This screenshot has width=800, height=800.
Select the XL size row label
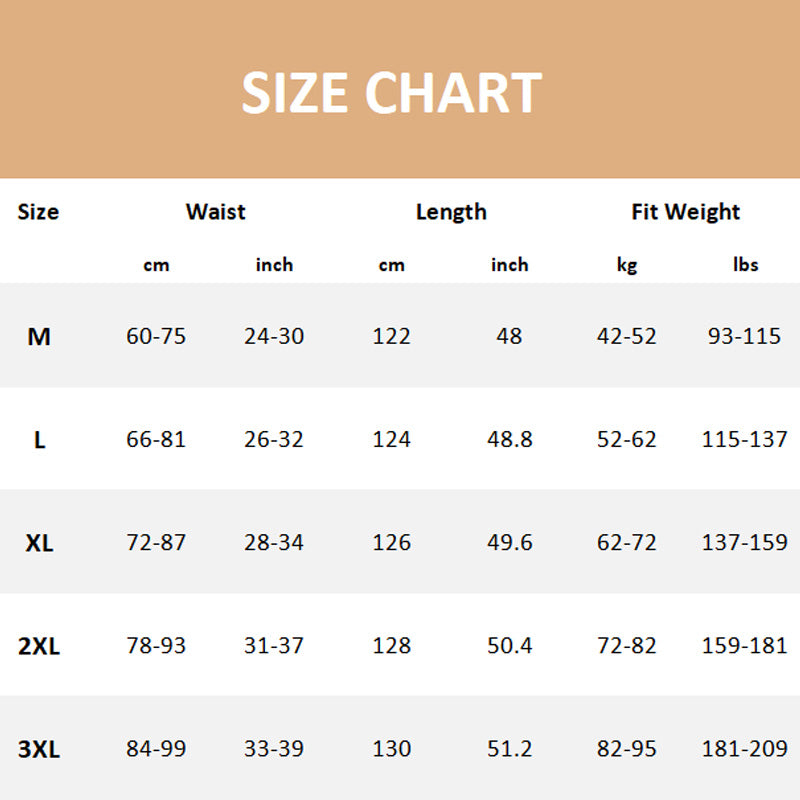pyautogui.click(x=39, y=543)
